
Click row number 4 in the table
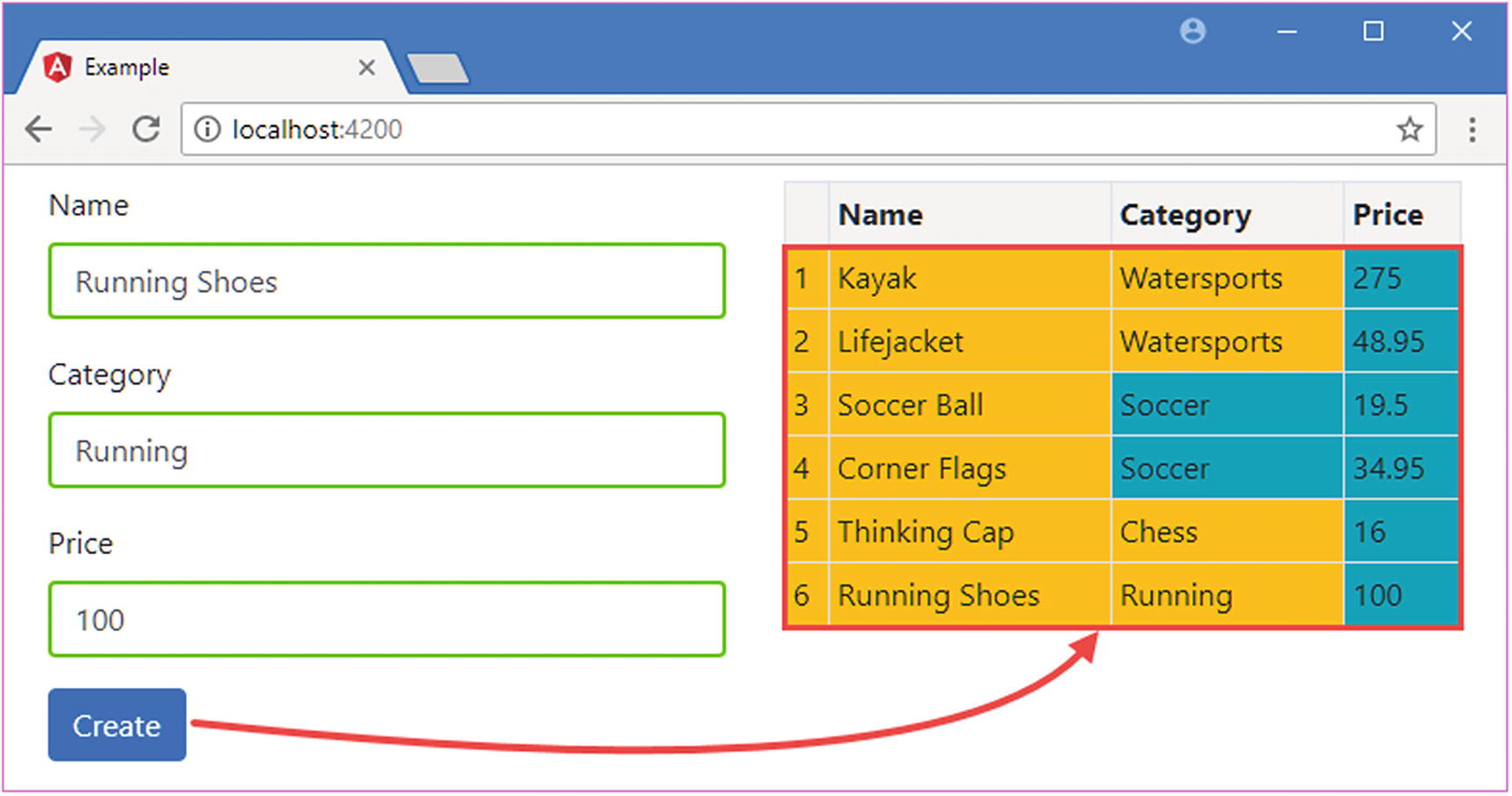point(807,468)
